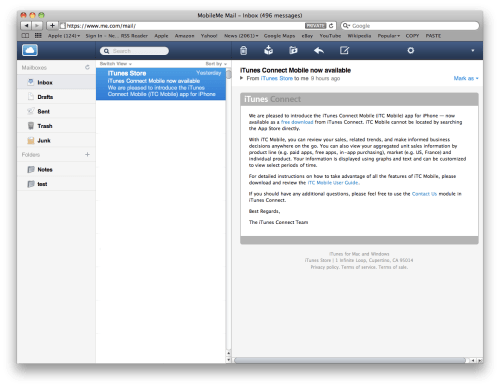Image resolution: width=500 pixels, height=384 pixels.
Task: Open the Wikipedia bookmark
Action: (x=359, y=36)
